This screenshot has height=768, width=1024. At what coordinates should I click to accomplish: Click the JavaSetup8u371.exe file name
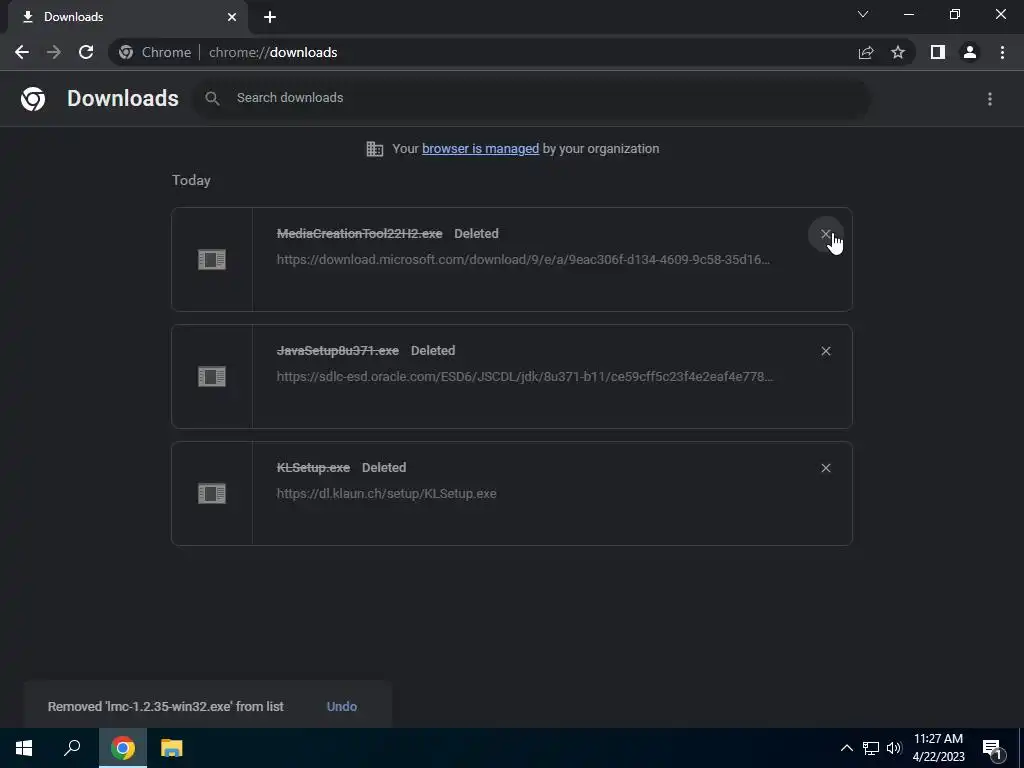click(x=338, y=351)
